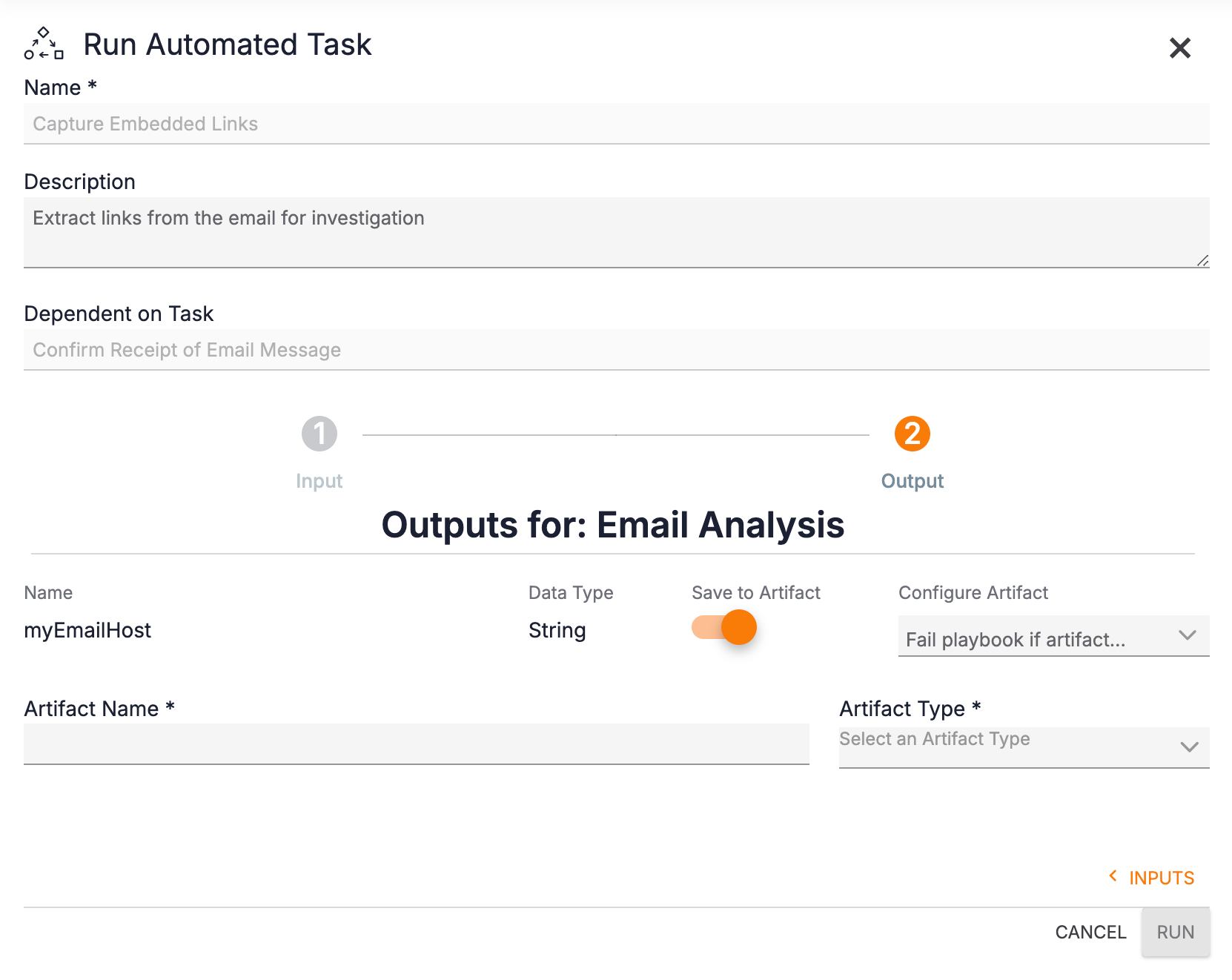Click the Description label
The height and width of the screenshot is (980, 1232).
tap(79, 182)
